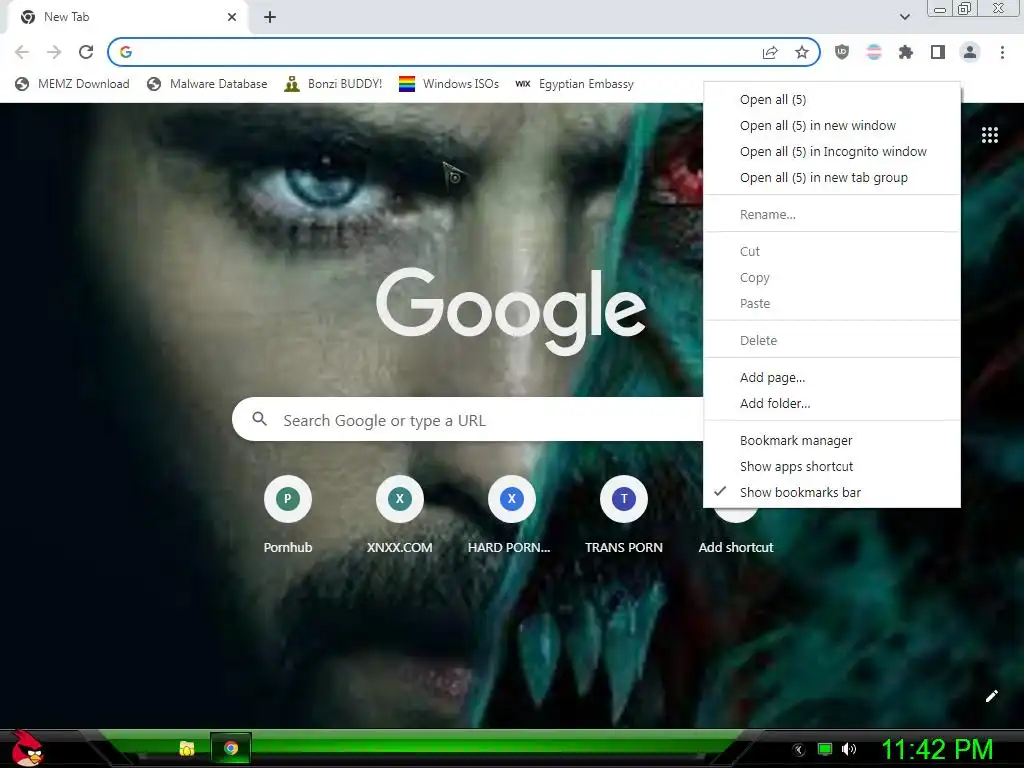Image resolution: width=1024 pixels, height=768 pixels.
Task: Click the back navigation arrow
Action: (22, 52)
